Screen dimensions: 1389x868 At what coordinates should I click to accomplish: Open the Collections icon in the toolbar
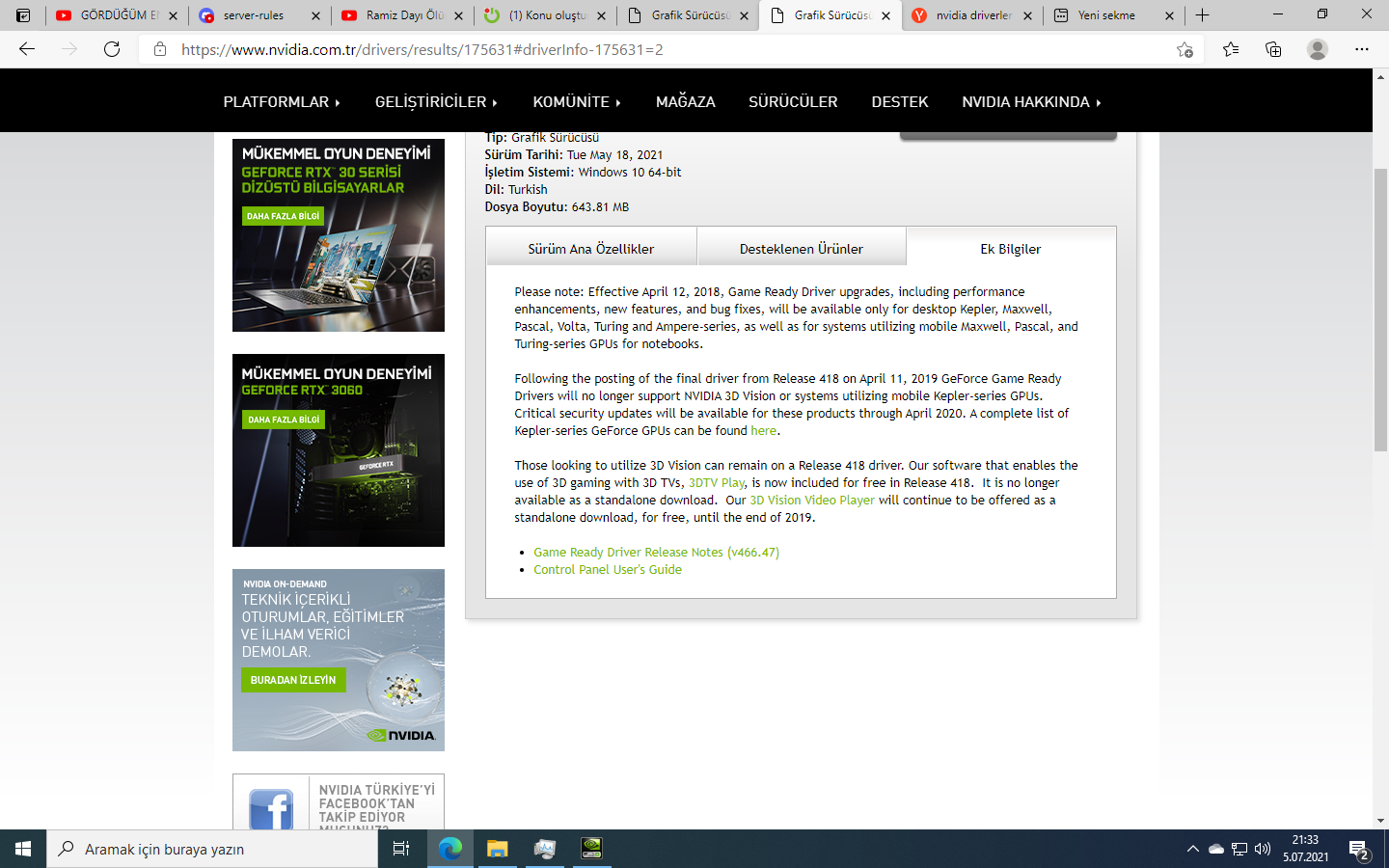pos(1273,49)
